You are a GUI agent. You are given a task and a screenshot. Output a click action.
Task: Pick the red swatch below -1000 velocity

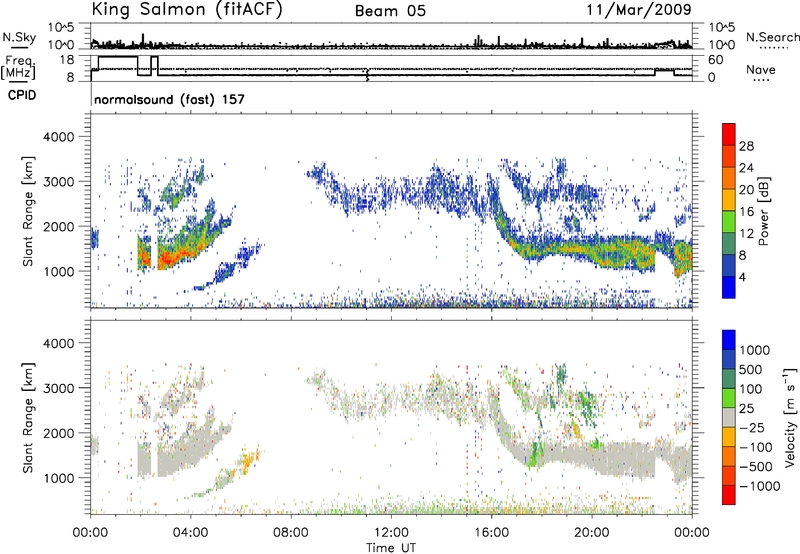click(729, 495)
